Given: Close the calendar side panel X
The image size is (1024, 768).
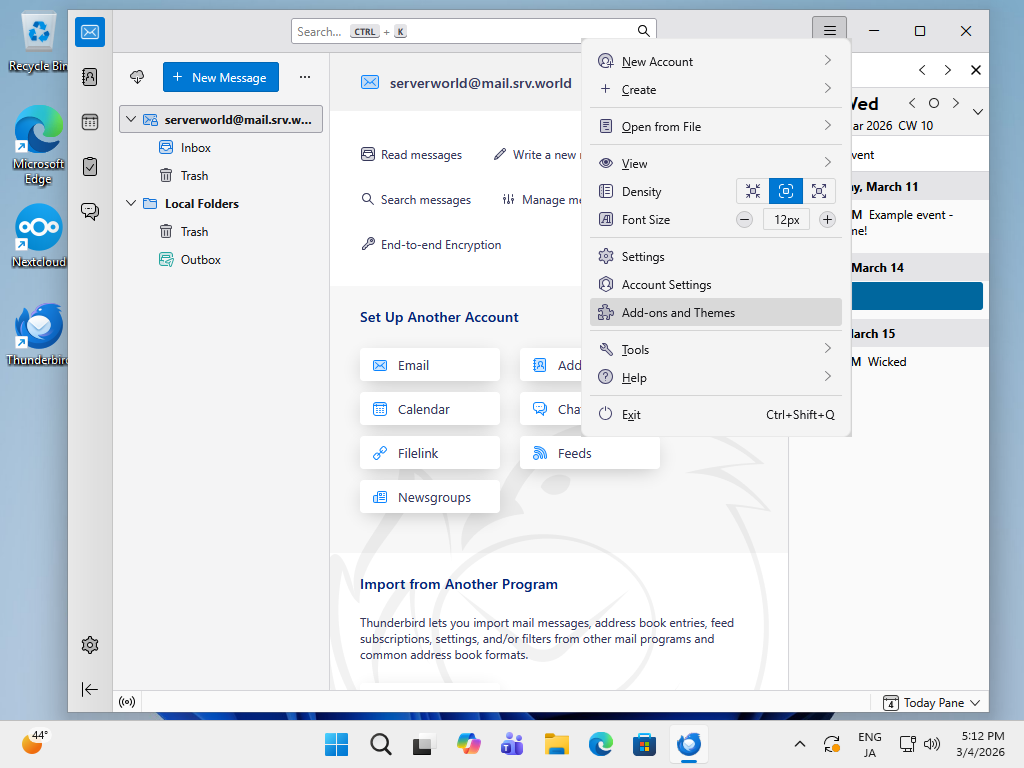Looking at the screenshot, I should (x=976, y=70).
